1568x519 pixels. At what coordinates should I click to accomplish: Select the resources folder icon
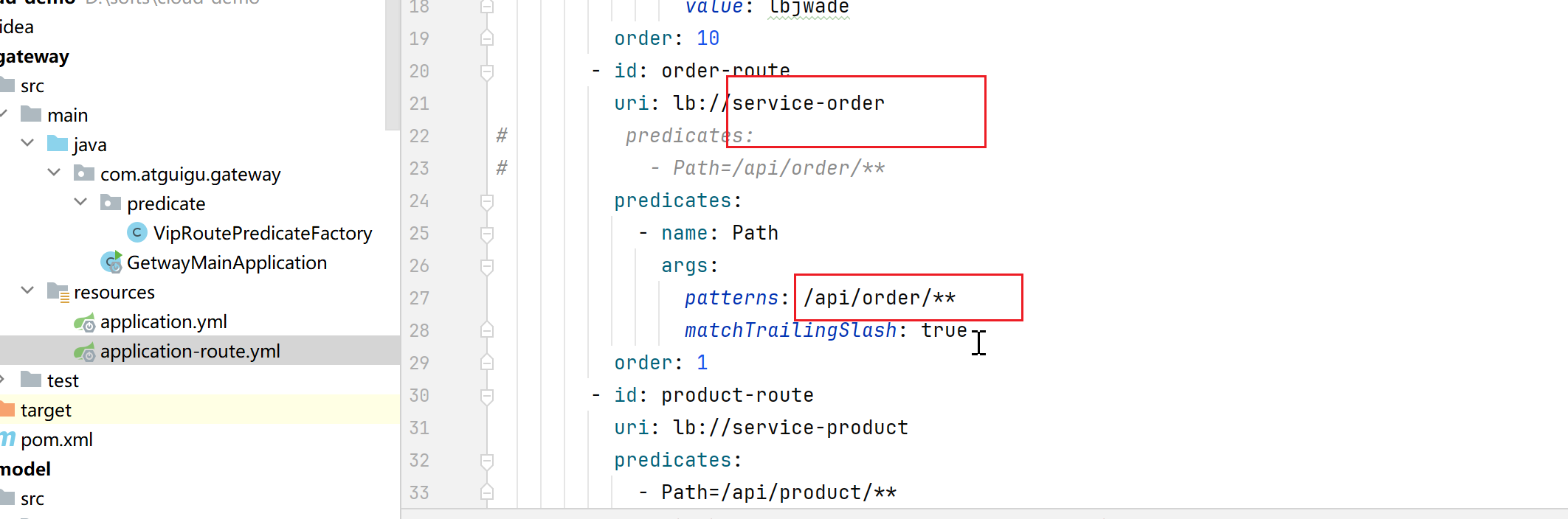point(58,292)
